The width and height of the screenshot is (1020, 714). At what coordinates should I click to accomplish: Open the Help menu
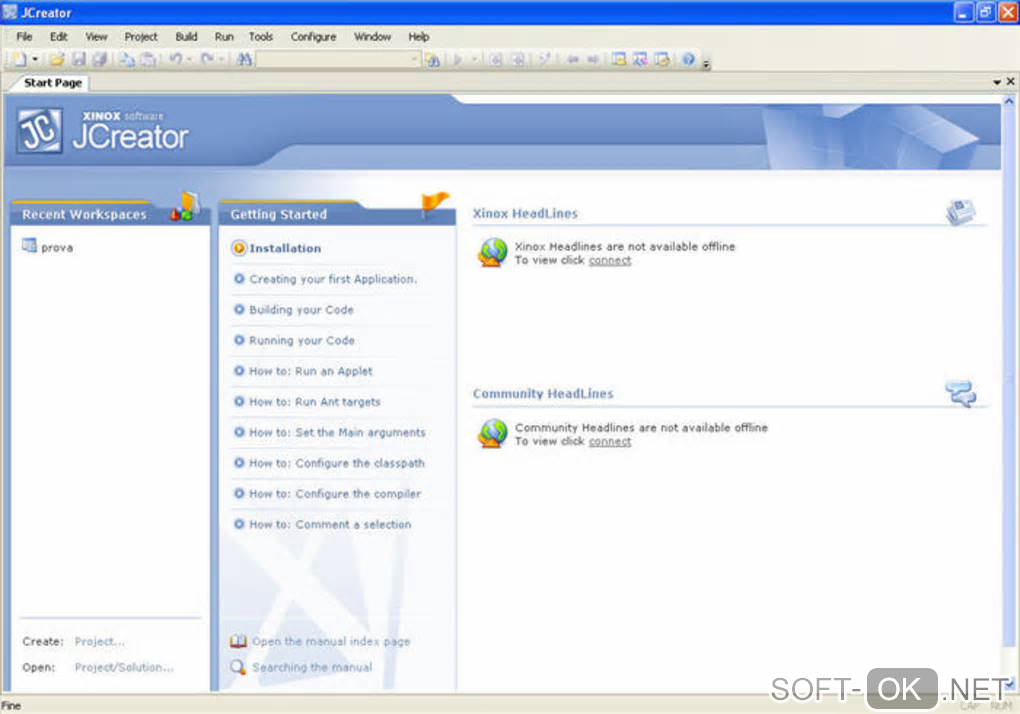click(x=418, y=37)
